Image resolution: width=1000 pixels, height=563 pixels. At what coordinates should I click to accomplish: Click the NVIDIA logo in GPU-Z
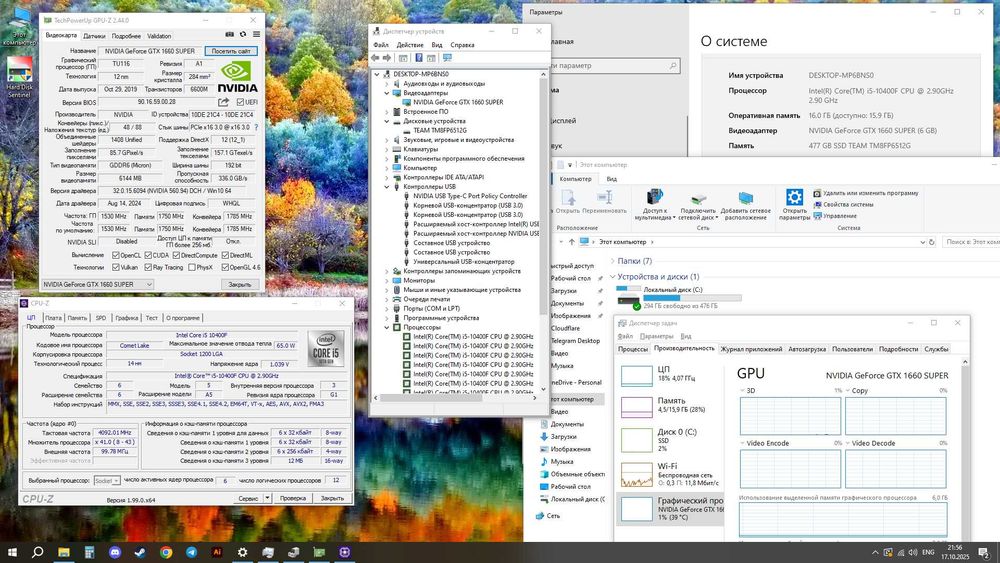237,77
